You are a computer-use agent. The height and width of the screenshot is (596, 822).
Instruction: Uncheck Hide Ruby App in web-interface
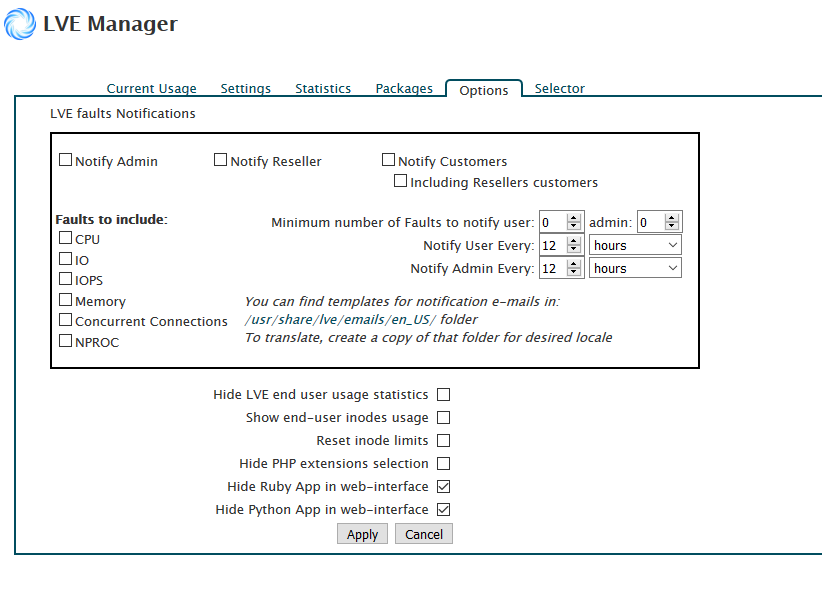[443, 487]
